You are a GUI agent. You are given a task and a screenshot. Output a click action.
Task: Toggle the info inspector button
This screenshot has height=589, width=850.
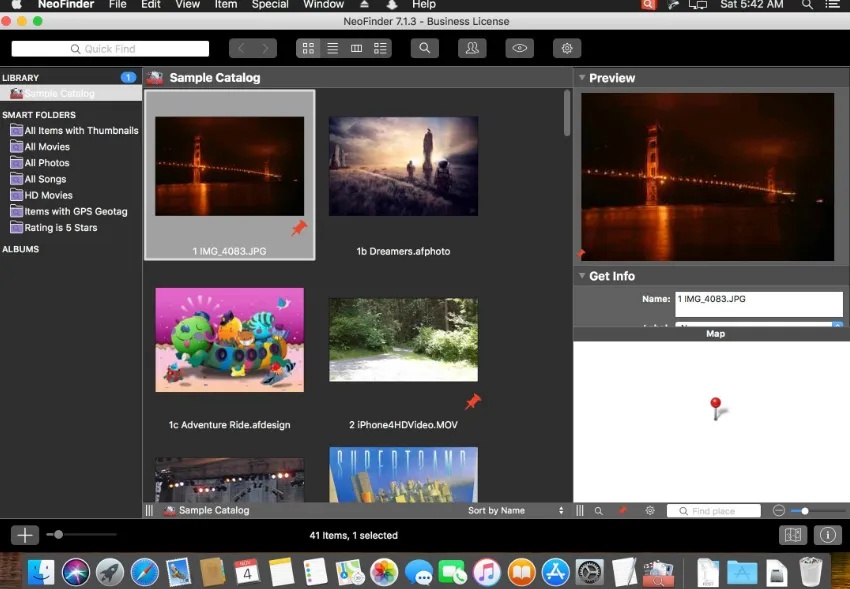[827, 535]
